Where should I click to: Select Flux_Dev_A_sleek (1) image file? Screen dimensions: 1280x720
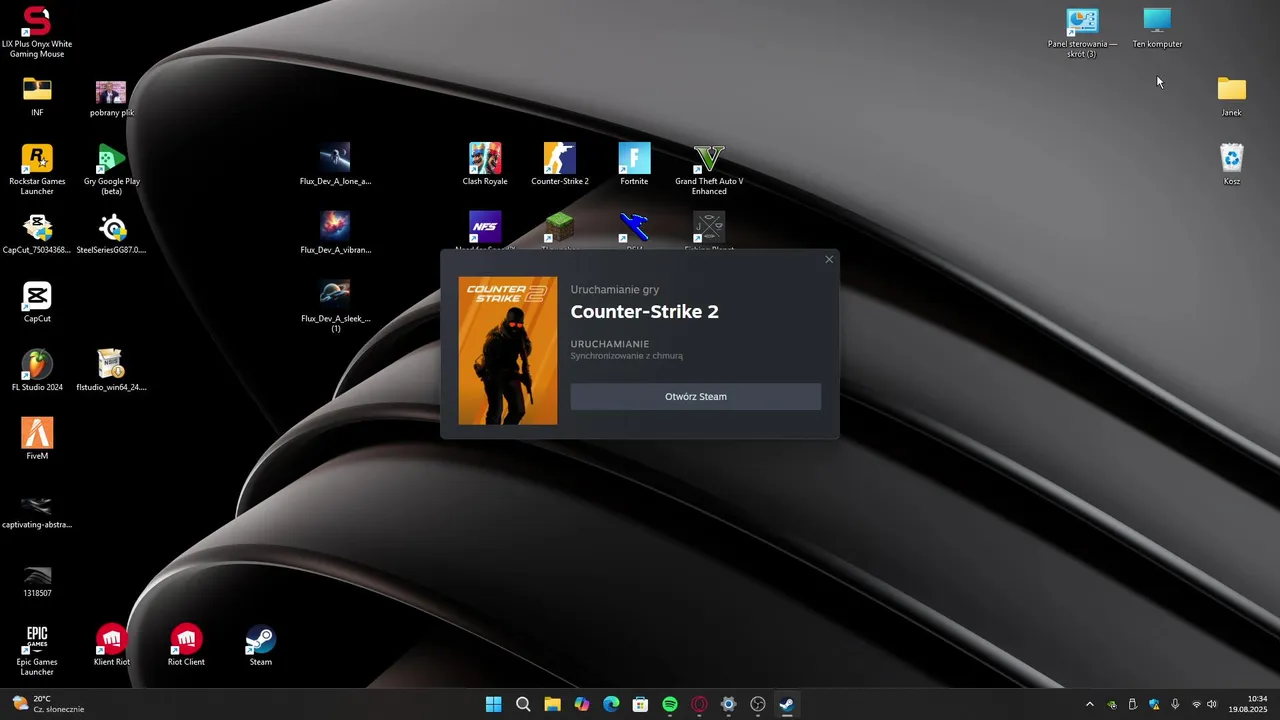tap(335, 305)
